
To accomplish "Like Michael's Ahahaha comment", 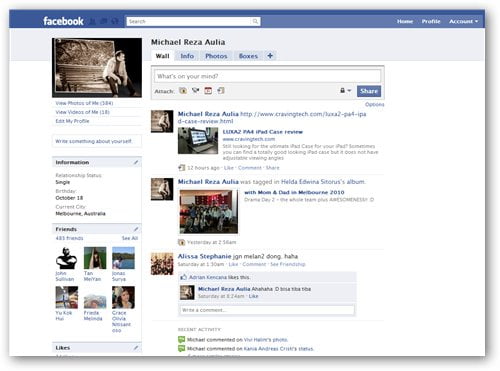I will pos(253,296).
